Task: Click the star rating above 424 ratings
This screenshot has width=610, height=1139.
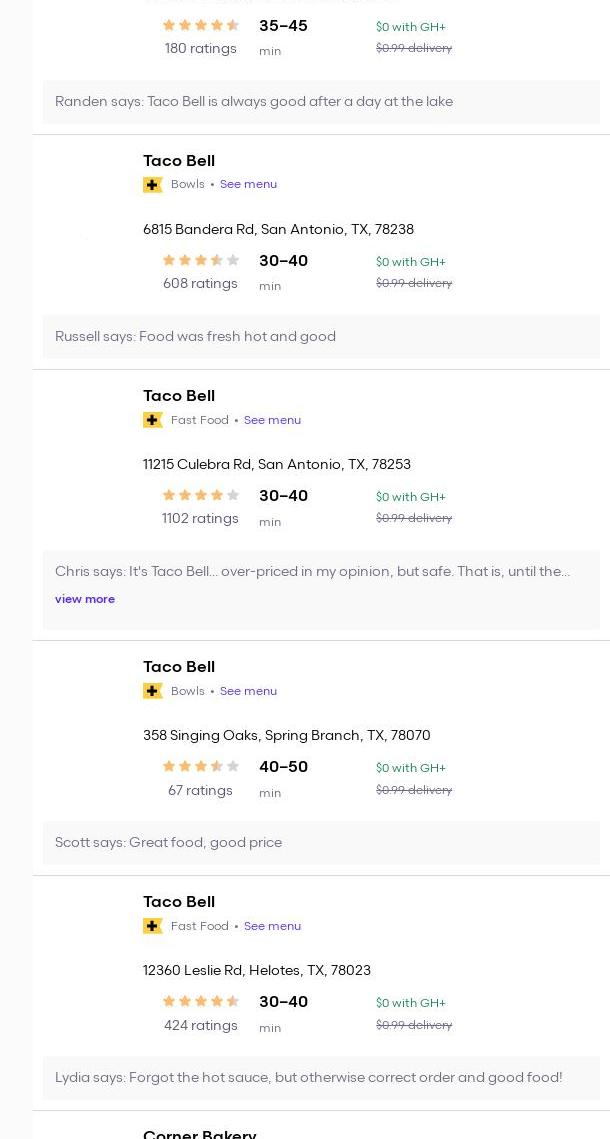Action: [201, 1001]
